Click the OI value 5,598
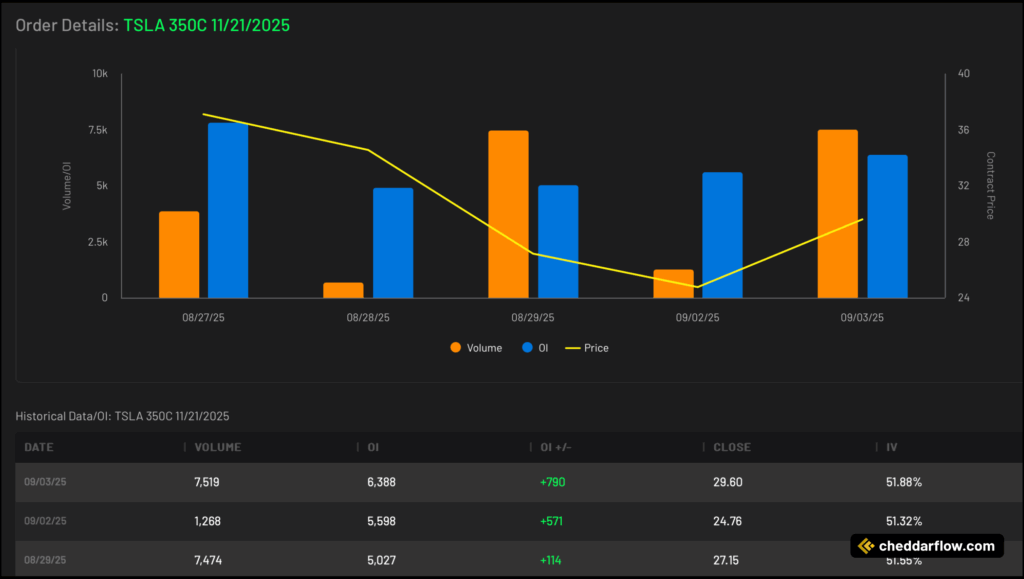 [x=381, y=522]
